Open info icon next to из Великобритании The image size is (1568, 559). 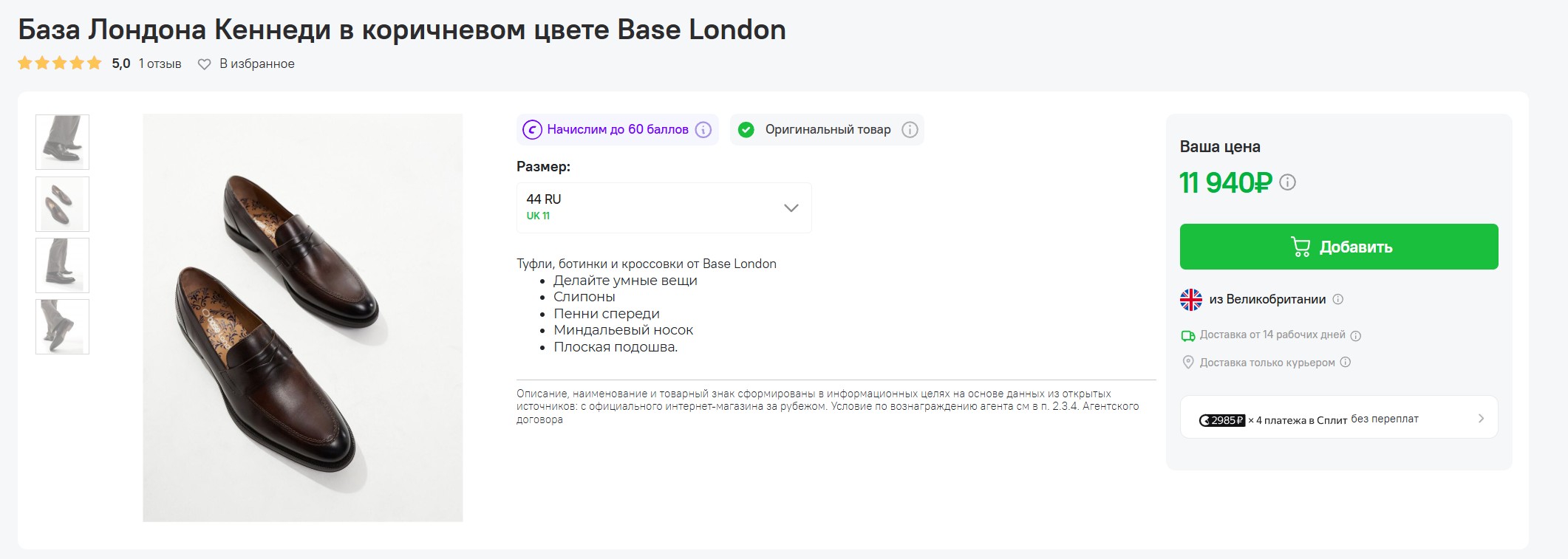1337,300
